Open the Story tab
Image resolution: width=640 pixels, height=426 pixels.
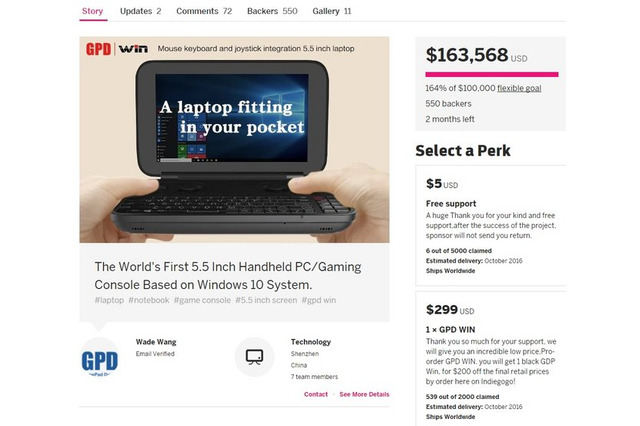coord(92,11)
